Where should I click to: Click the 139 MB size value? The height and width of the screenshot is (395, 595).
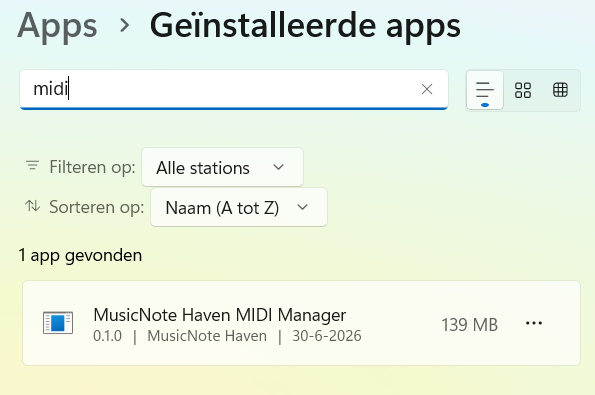pyautogui.click(x=469, y=325)
